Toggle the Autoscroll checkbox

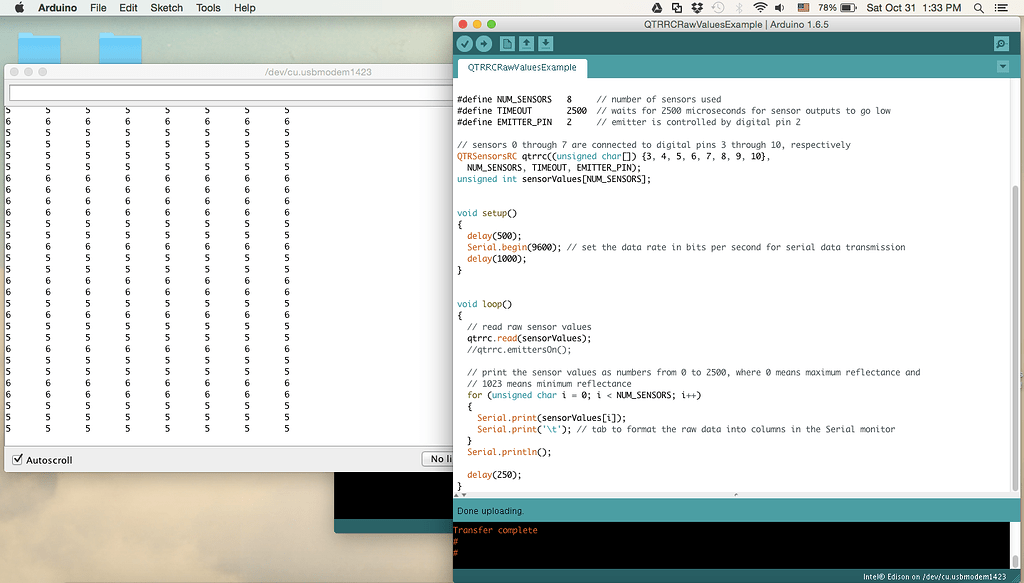pyautogui.click(x=17, y=460)
